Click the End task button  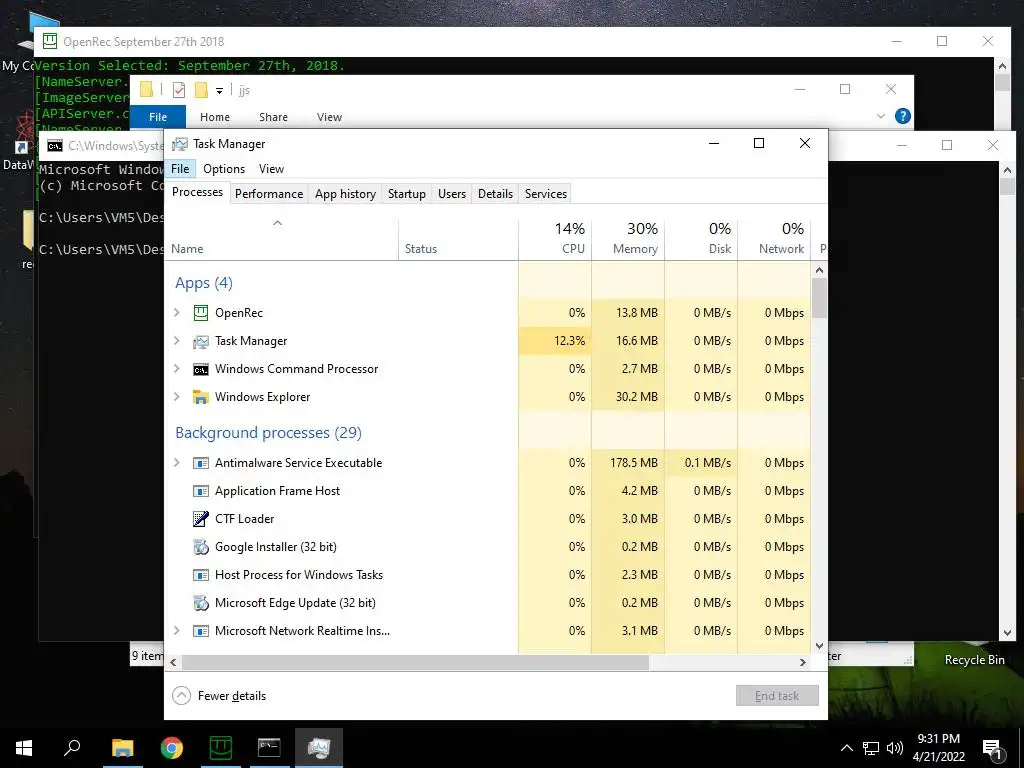pyautogui.click(x=777, y=696)
